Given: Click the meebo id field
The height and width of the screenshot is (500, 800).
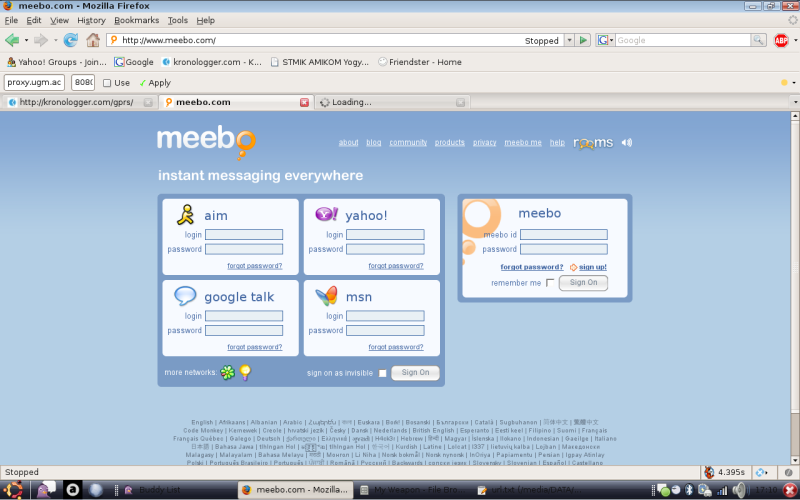Looking at the screenshot, I should tap(564, 235).
